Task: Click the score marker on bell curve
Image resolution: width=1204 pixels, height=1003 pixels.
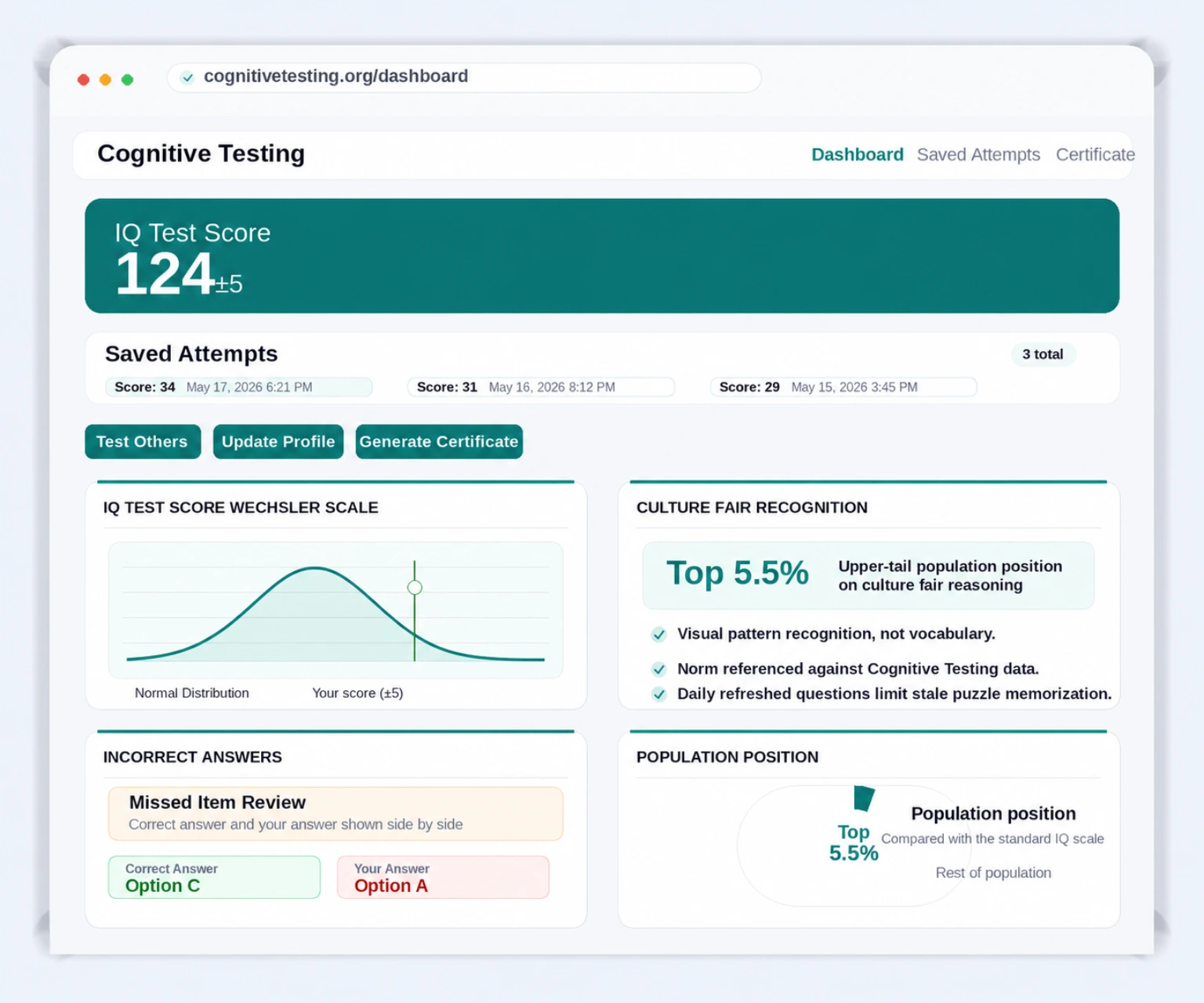Action: pyautogui.click(x=415, y=588)
